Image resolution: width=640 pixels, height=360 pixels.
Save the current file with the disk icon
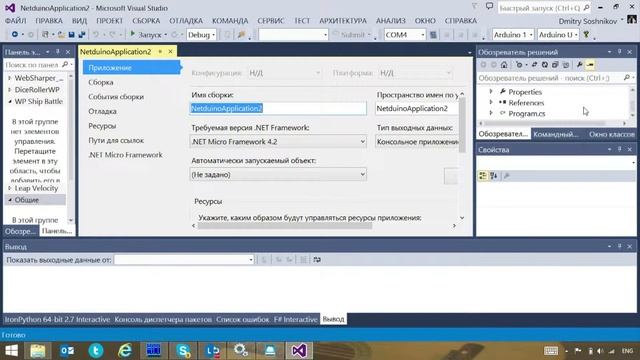(71, 35)
